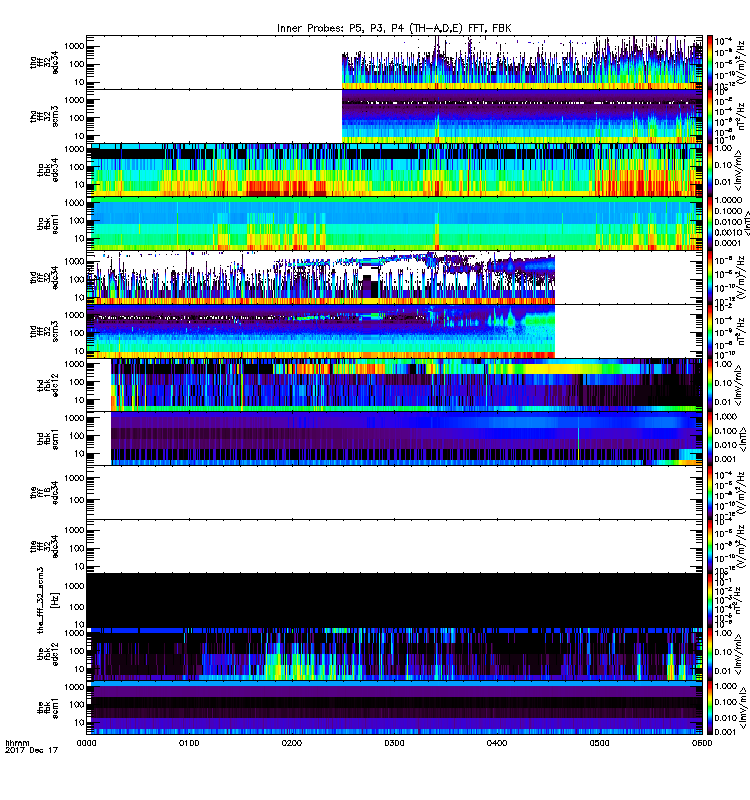Screen dimensions: 750x800
Task: Click the tha fbk edc34 spectrogram panel
Action: [394, 170]
